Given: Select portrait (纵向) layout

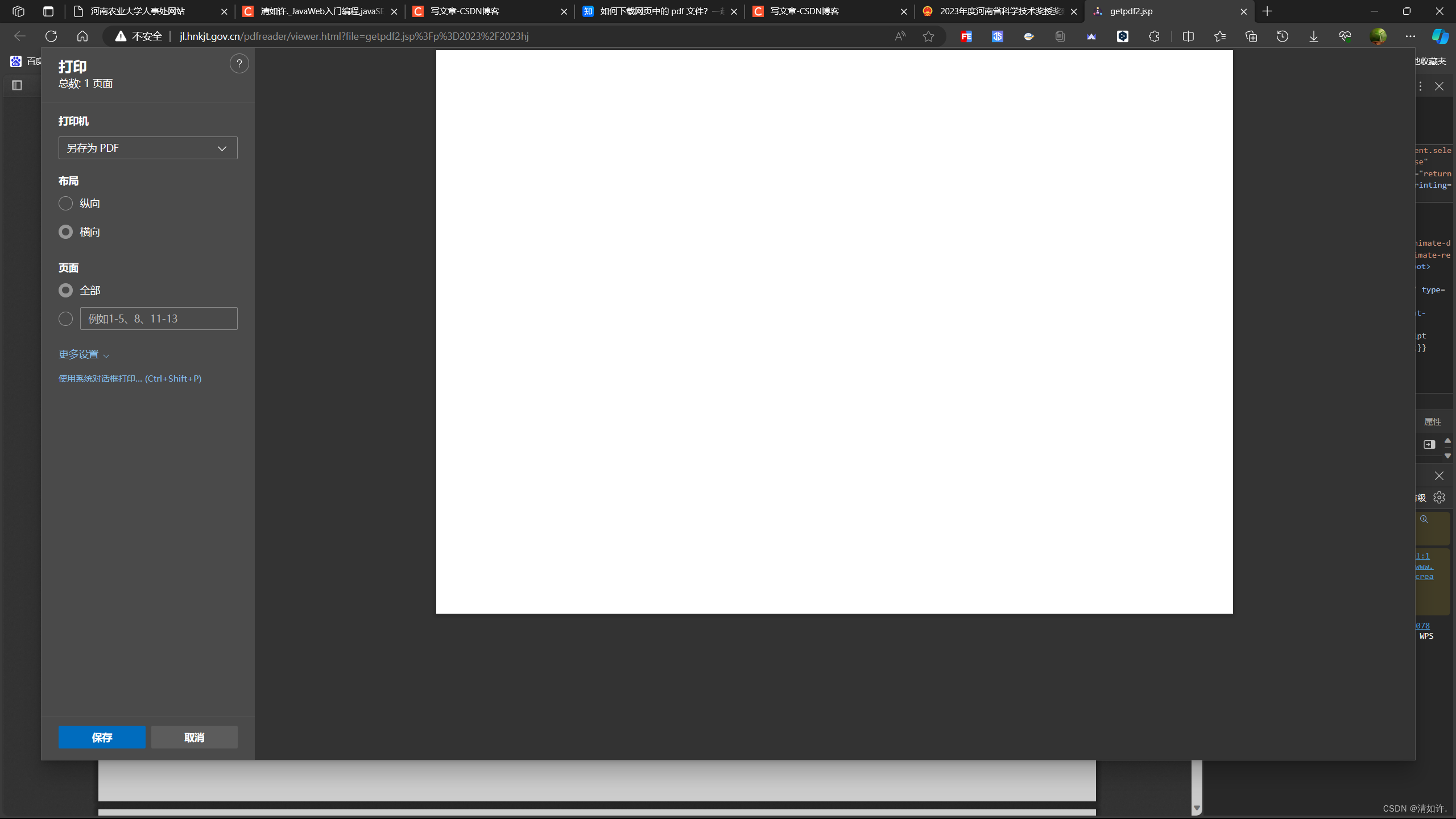Looking at the screenshot, I should [x=66, y=204].
